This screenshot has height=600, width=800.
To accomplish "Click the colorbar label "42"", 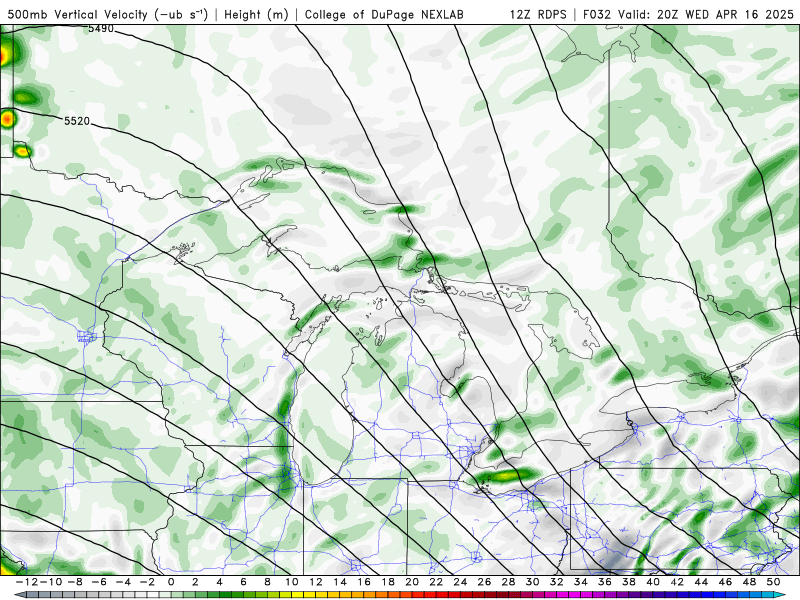I will click(x=677, y=582).
